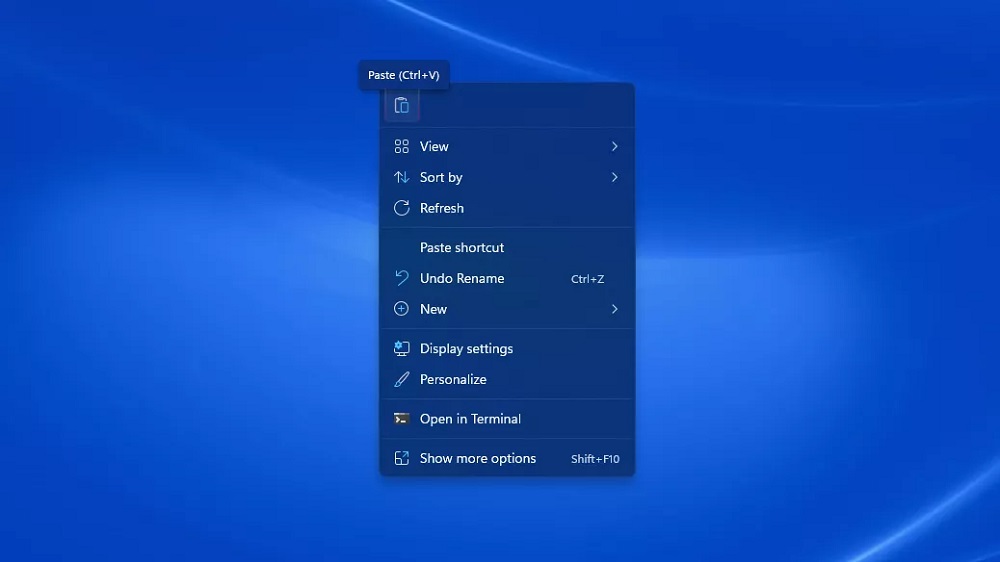This screenshot has height=562, width=1000.
Task: Click the Paste clipboard icon at the menu top
Action: point(401,105)
